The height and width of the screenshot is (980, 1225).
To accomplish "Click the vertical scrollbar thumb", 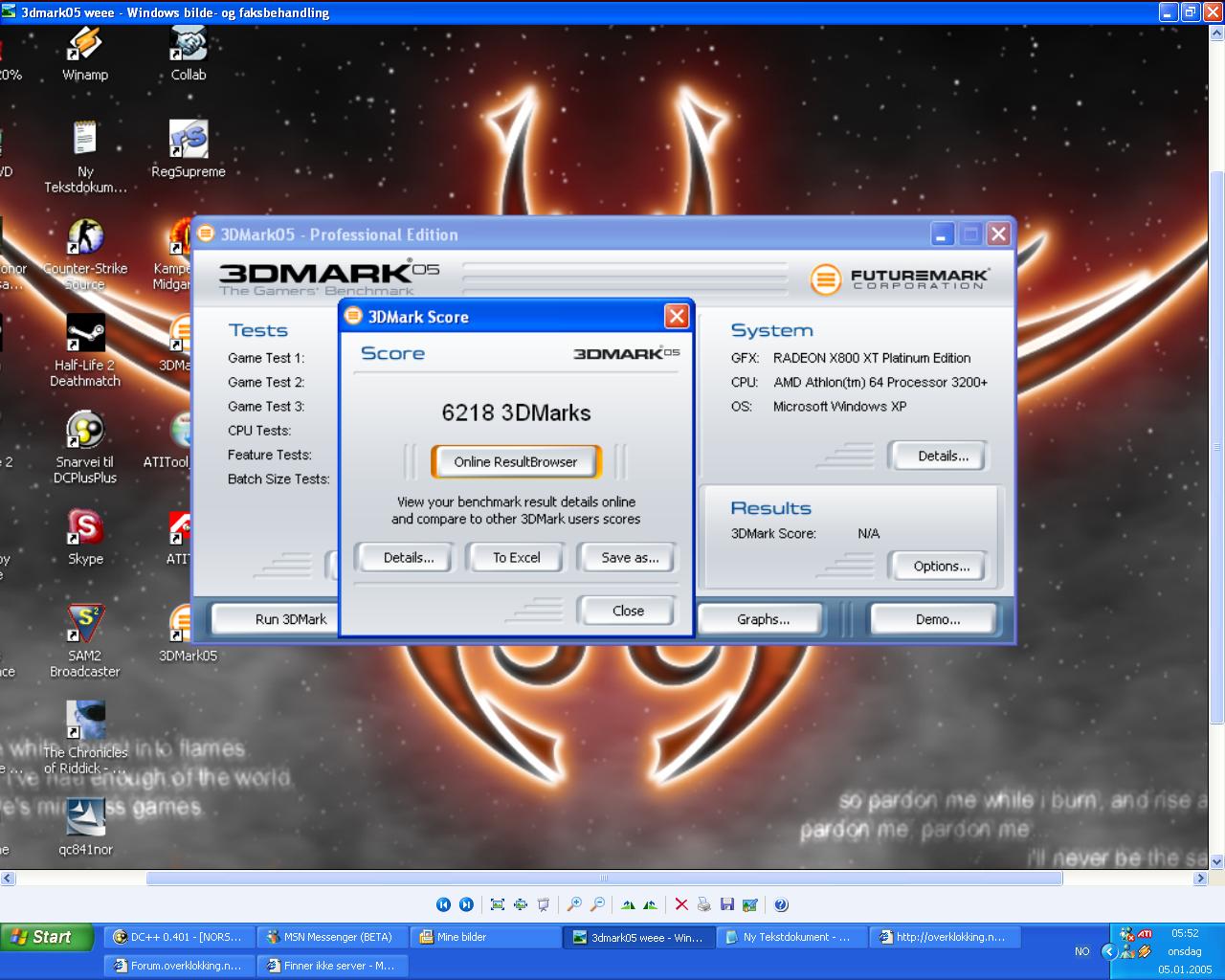I will point(1217,447).
